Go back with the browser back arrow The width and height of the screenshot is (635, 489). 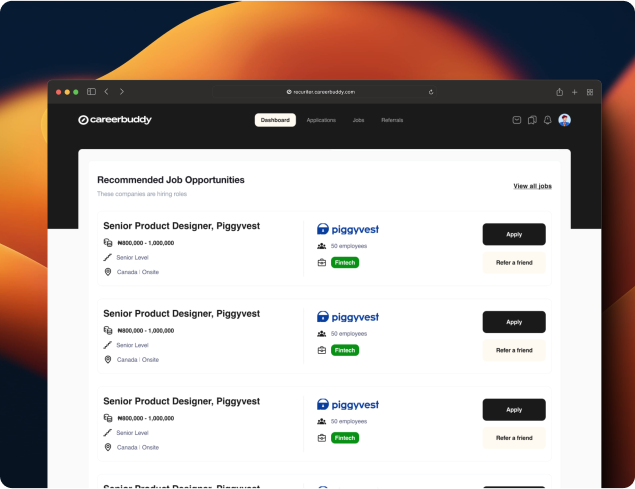click(x=107, y=92)
